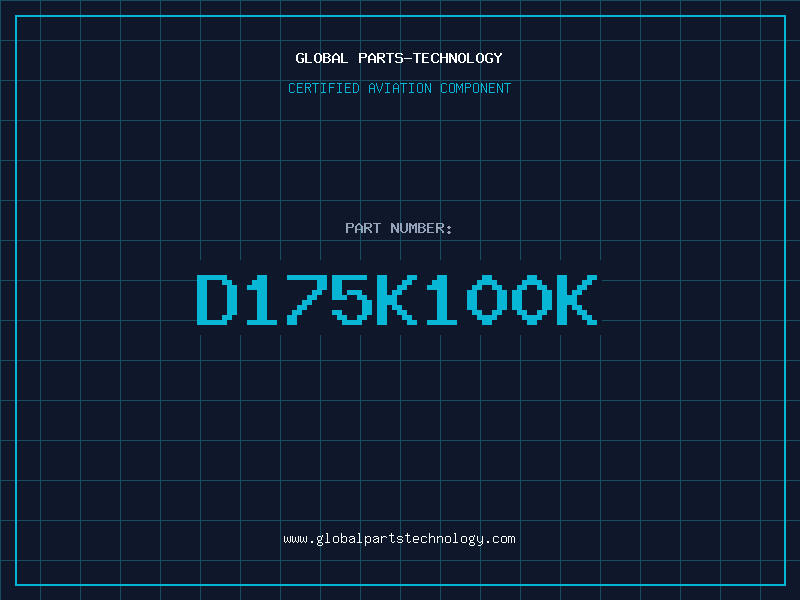The image size is (800, 600).
Task: Select the CERTIFIED AVIATION COMPONENT subtitle
Action: pos(399,88)
